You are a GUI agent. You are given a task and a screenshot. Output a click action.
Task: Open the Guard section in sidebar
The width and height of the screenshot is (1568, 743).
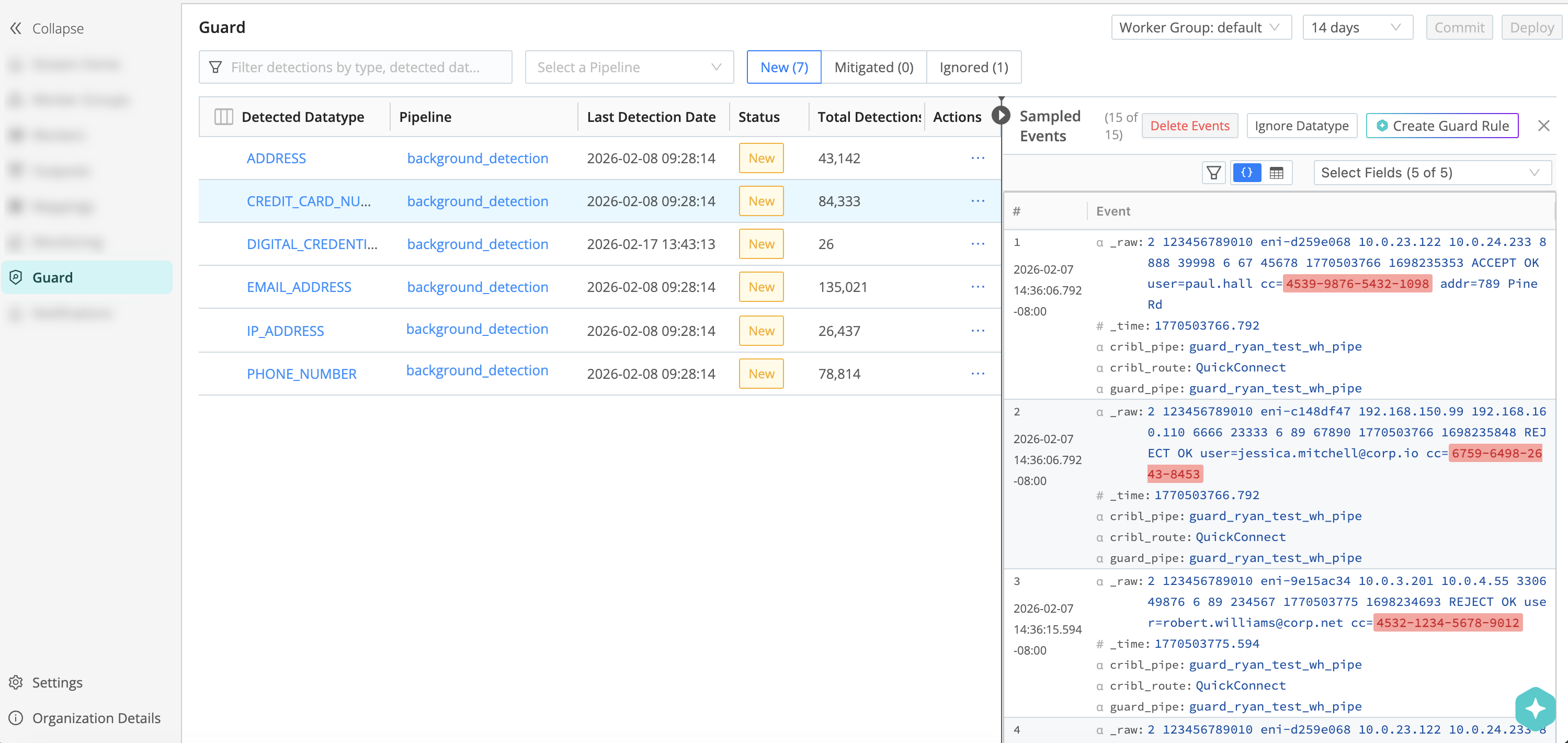52,277
